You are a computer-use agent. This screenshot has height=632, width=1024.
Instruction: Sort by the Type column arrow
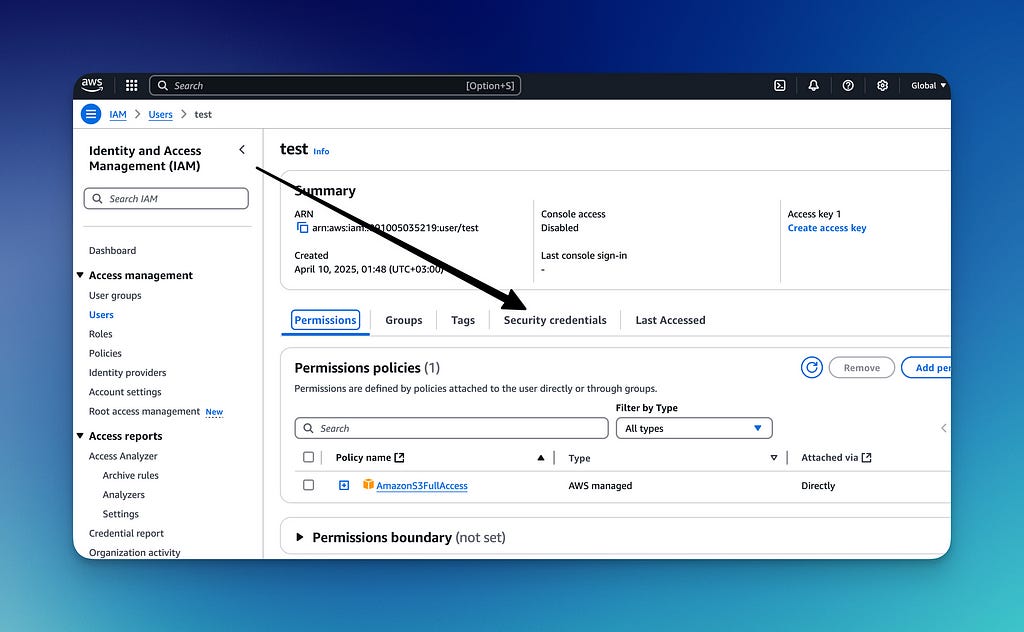click(774, 458)
